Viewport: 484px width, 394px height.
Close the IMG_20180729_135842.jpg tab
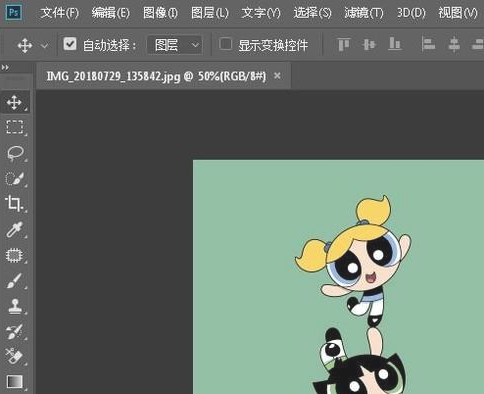(277, 76)
